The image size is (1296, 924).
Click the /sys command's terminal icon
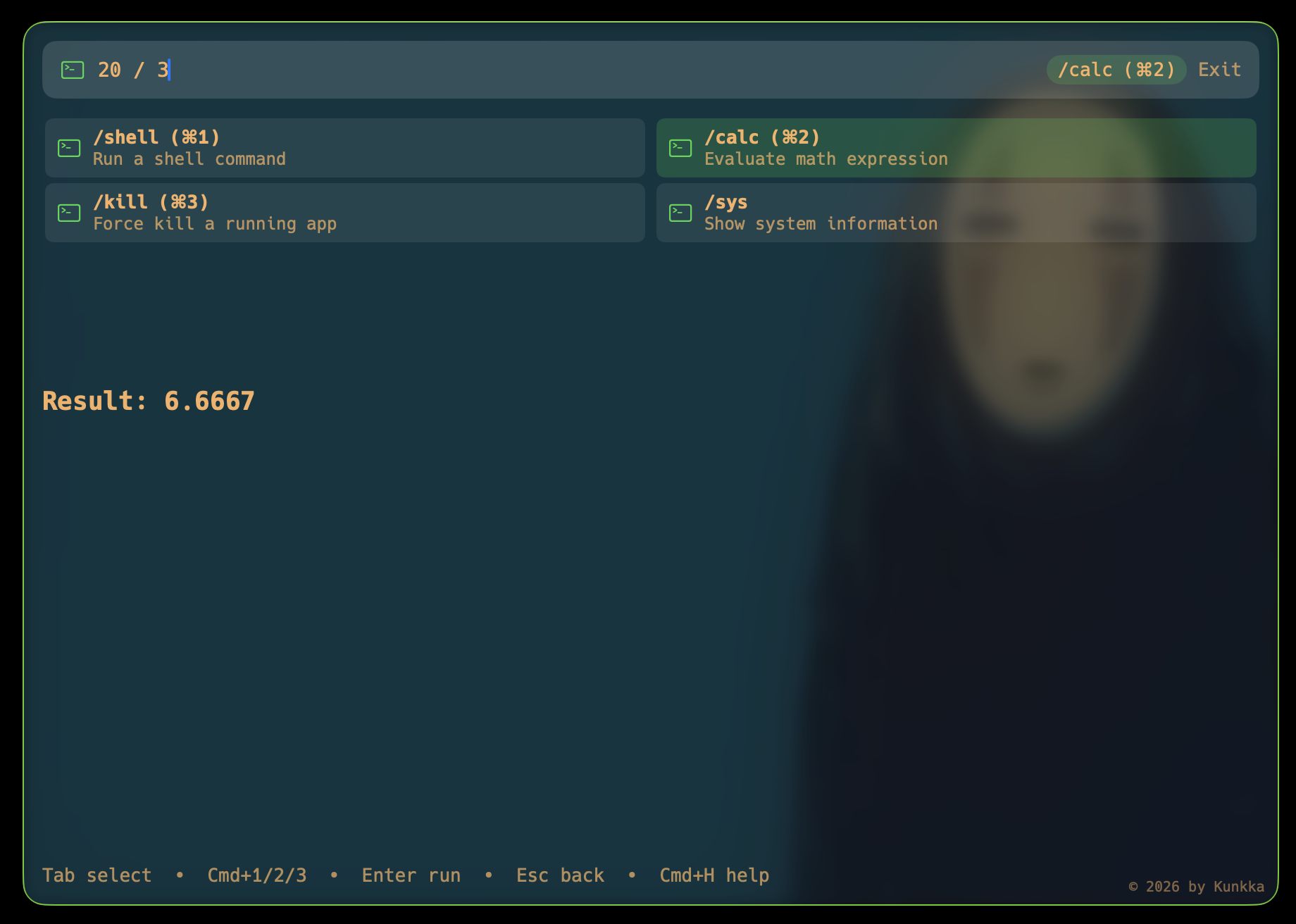(x=680, y=213)
